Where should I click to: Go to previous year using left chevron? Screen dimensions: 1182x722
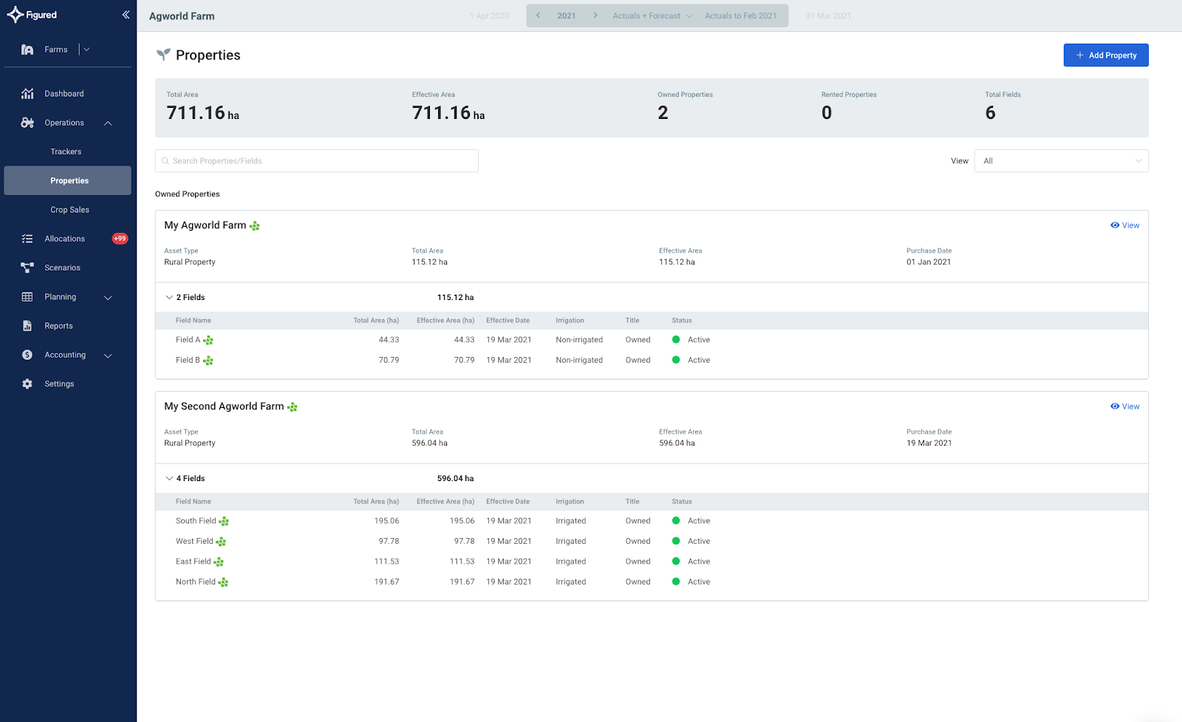click(537, 15)
